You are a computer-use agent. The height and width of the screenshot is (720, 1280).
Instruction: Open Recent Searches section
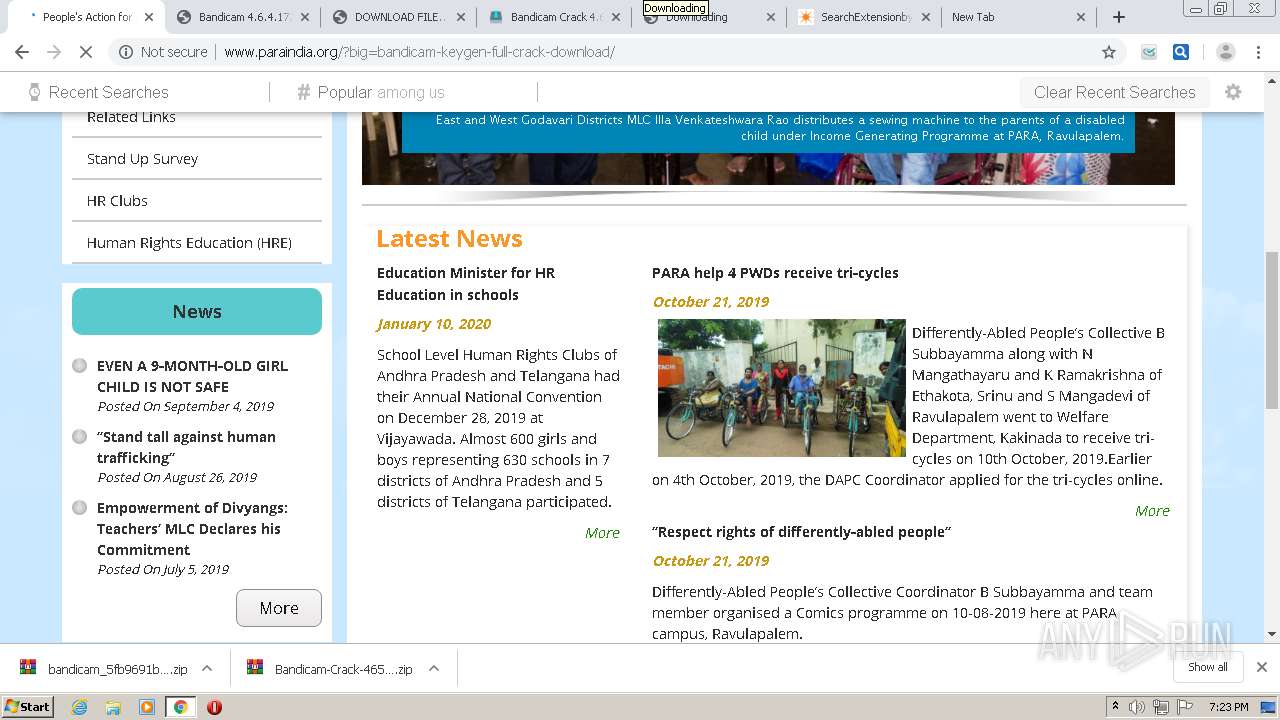[x=98, y=92]
